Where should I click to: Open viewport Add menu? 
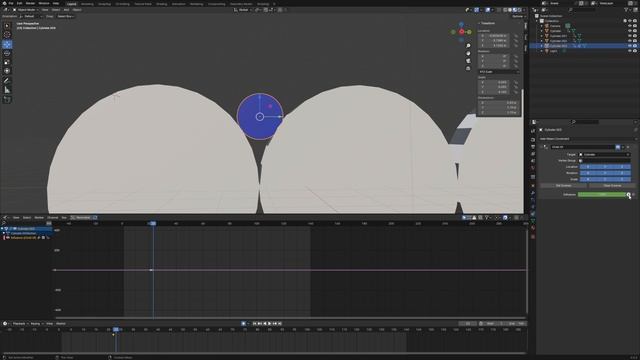(67, 10)
